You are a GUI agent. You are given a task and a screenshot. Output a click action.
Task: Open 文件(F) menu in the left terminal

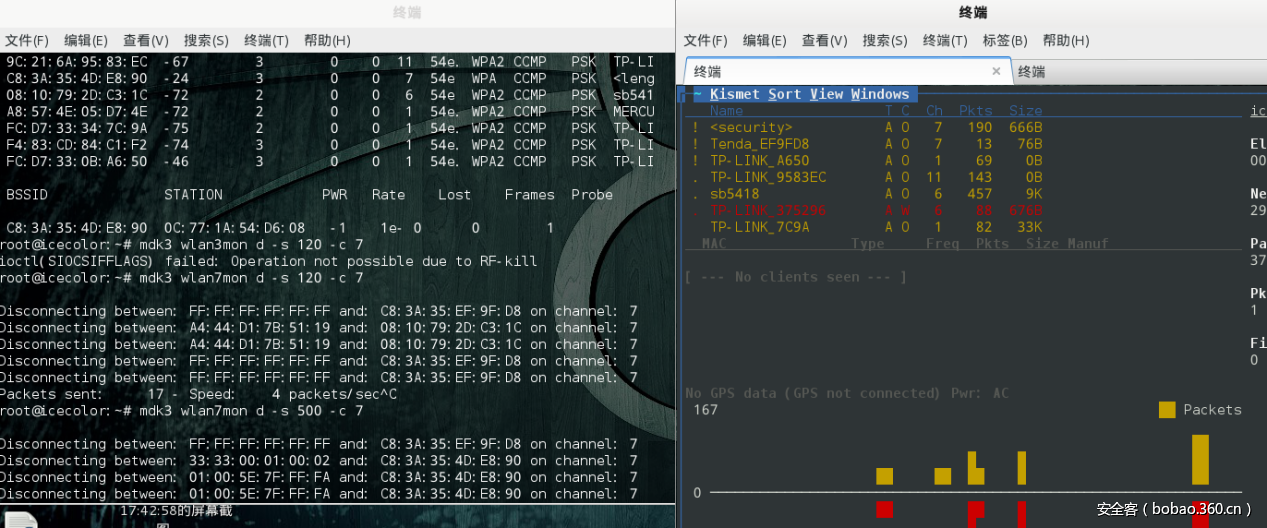tap(27, 41)
